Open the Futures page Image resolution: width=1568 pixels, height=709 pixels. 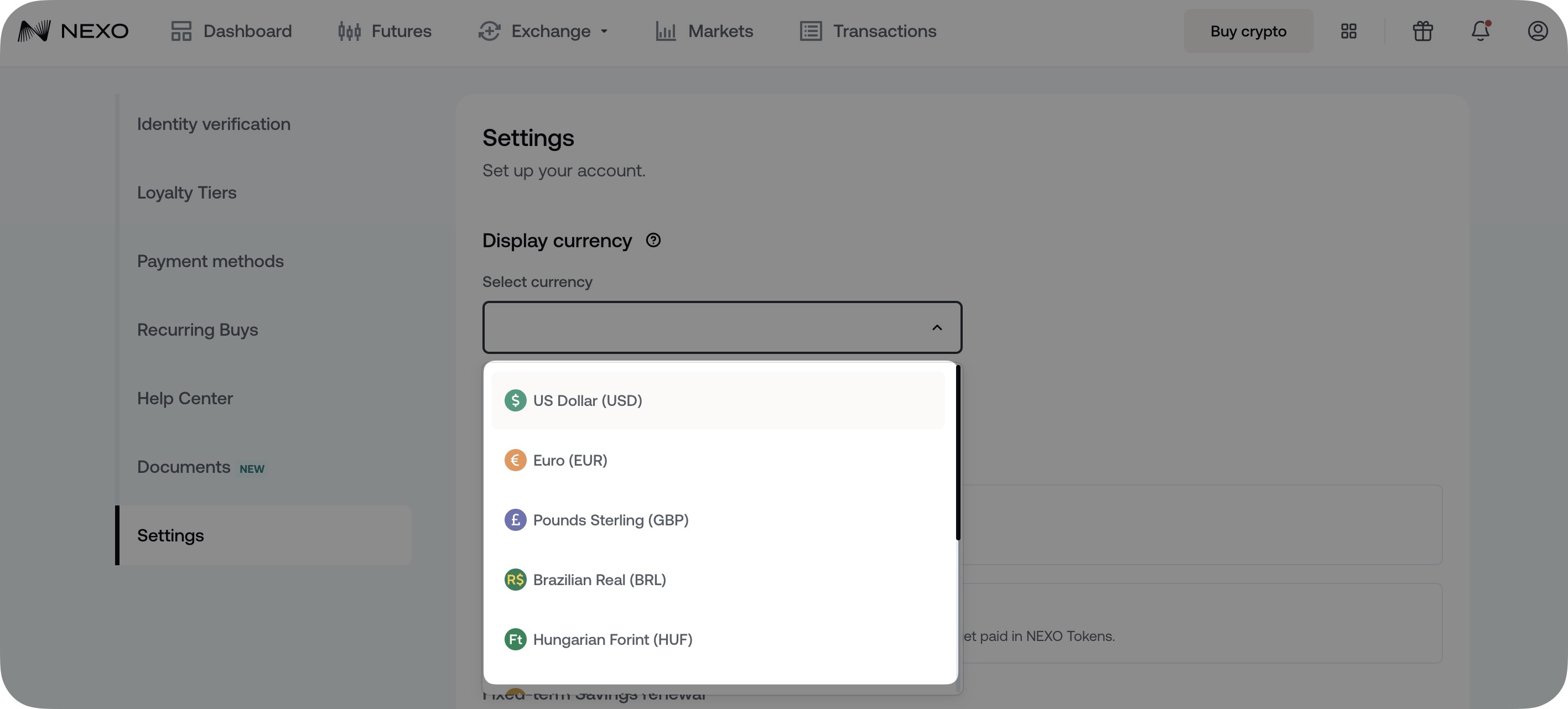pyautogui.click(x=385, y=31)
